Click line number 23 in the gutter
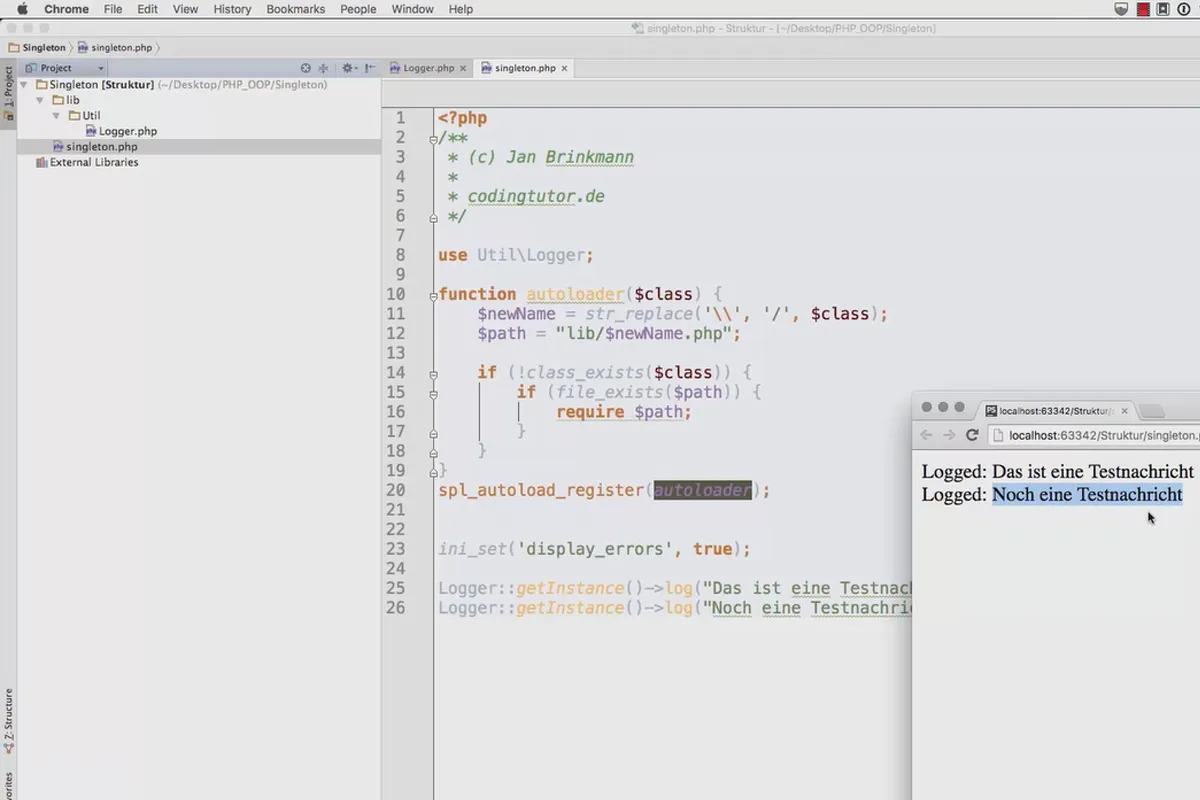 click(396, 549)
